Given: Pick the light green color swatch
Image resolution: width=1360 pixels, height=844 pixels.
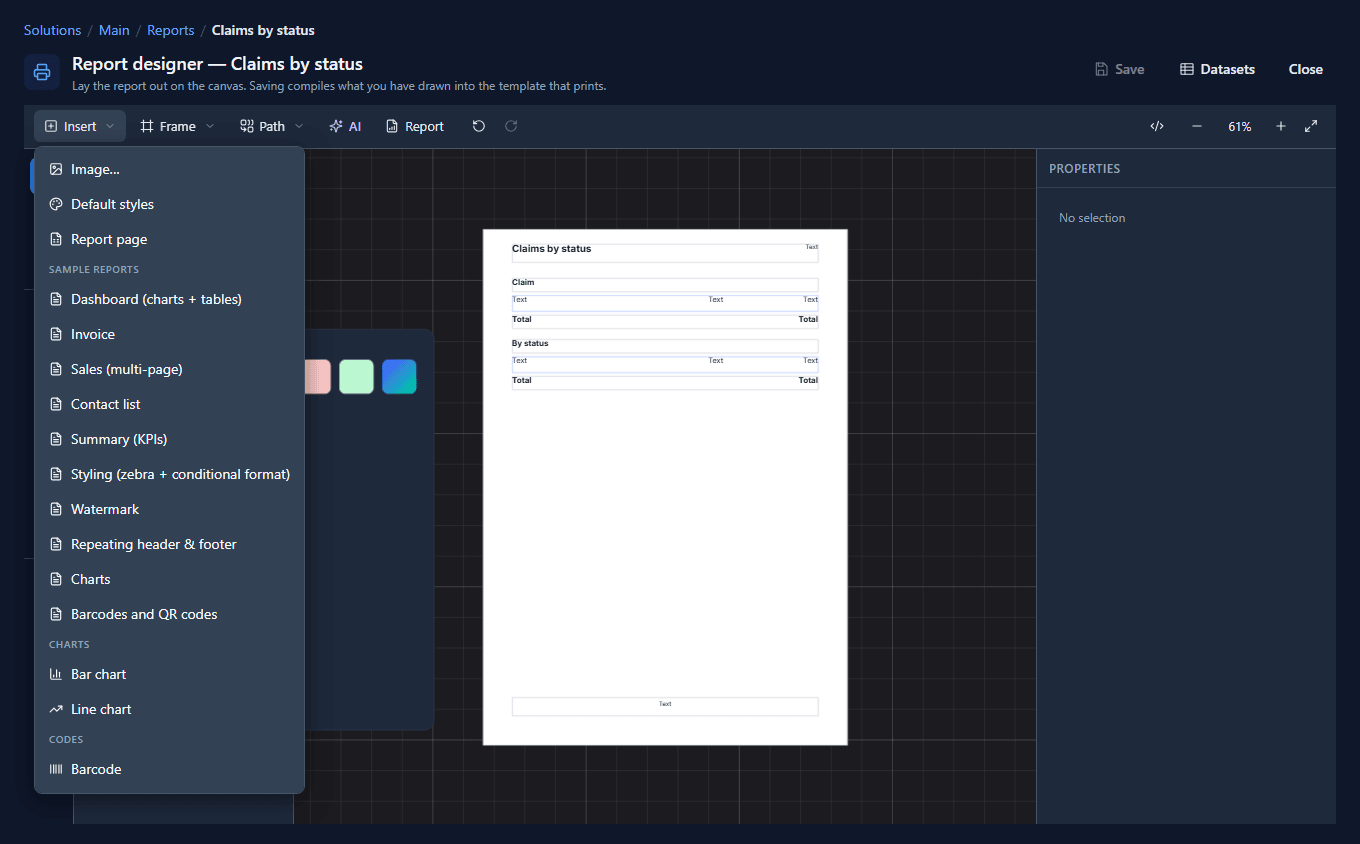Looking at the screenshot, I should [x=356, y=377].
